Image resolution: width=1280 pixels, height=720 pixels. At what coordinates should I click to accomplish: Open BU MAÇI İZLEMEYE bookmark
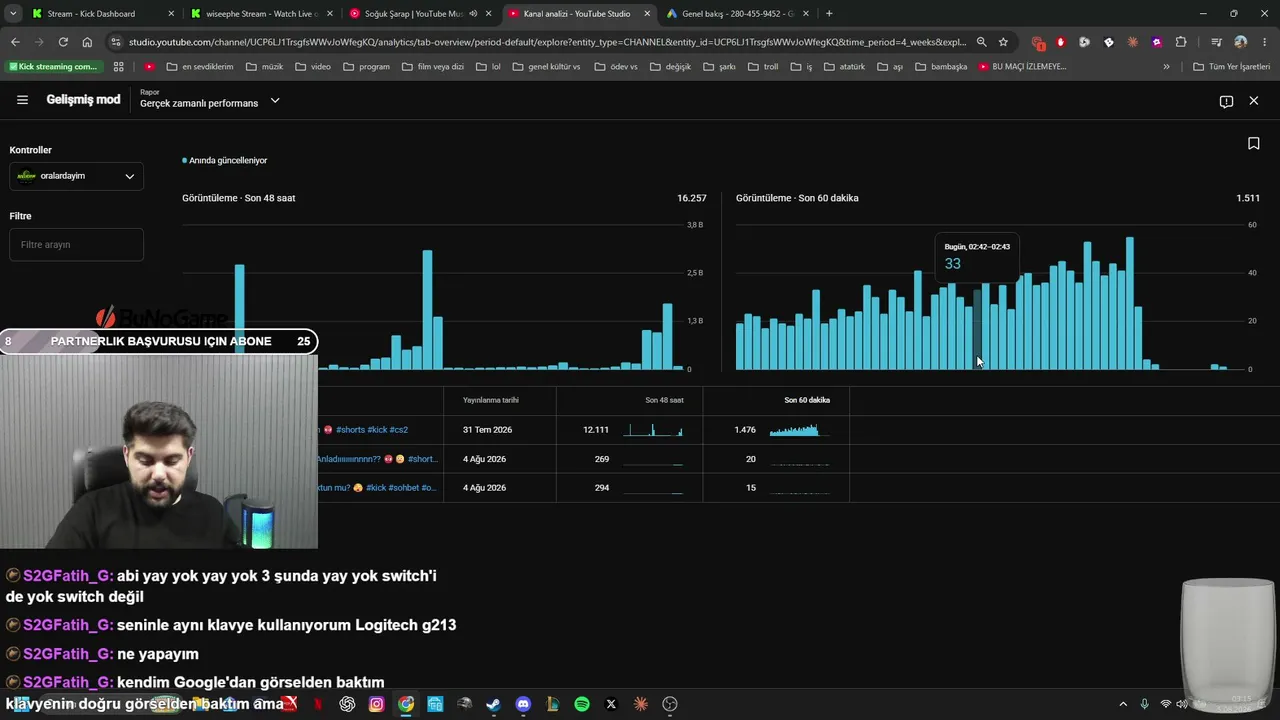point(1022,67)
